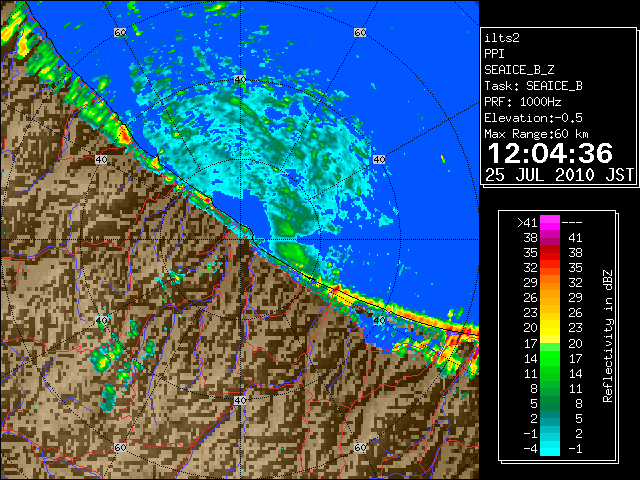640x480 pixels.
Task: Click the 60 km ring label at southeast
Action: (360, 447)
